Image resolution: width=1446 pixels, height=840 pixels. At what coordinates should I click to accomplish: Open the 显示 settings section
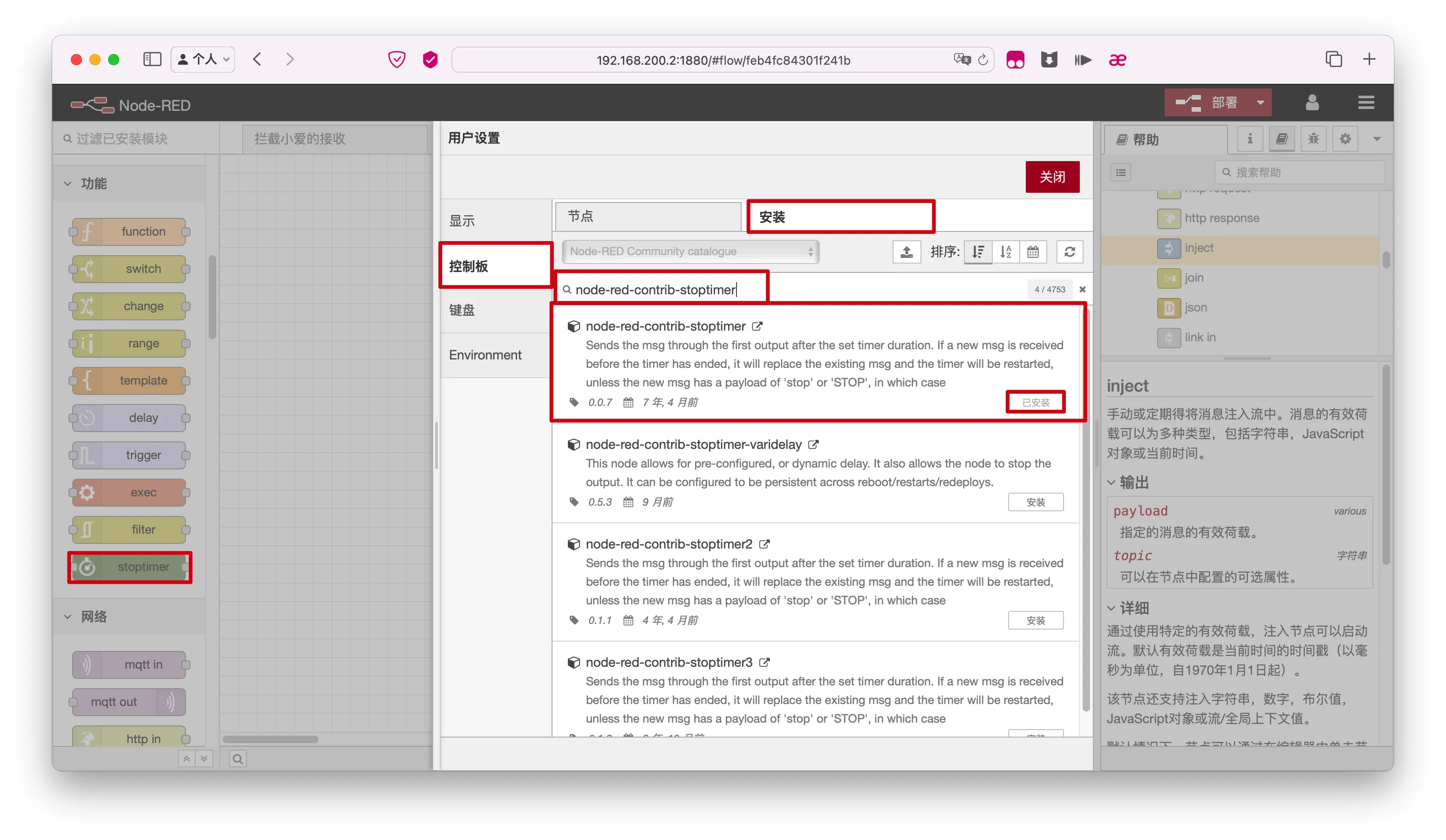pos(495,221)
